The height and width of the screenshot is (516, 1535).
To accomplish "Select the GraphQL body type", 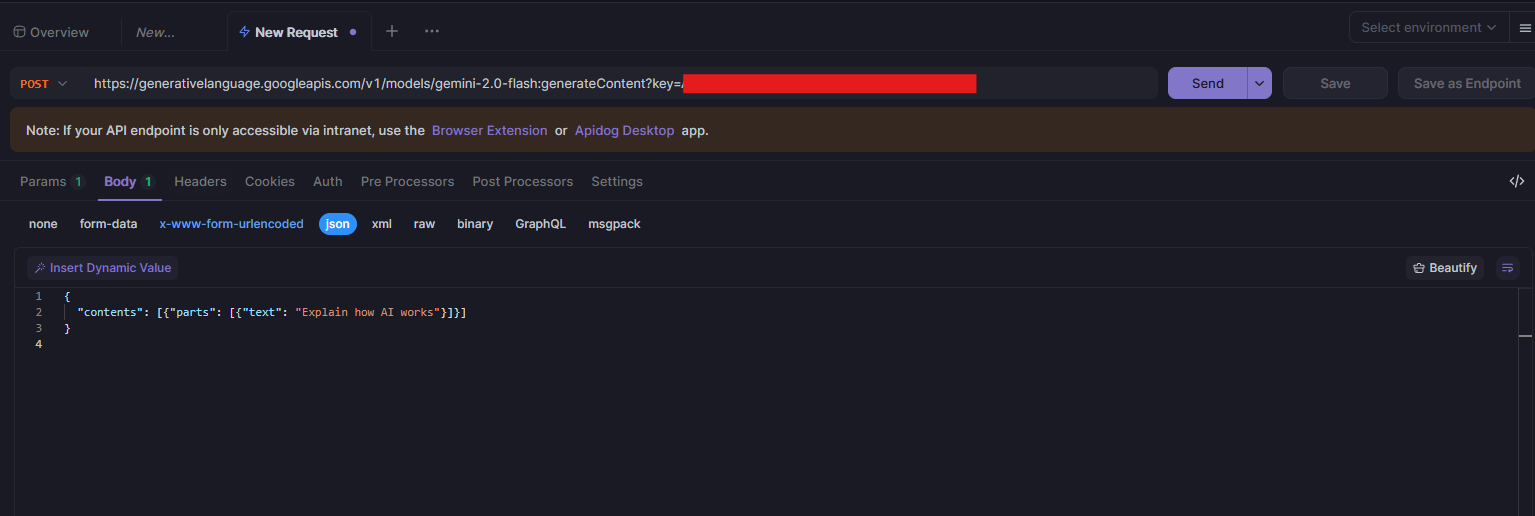I will [x=540, y=224].
